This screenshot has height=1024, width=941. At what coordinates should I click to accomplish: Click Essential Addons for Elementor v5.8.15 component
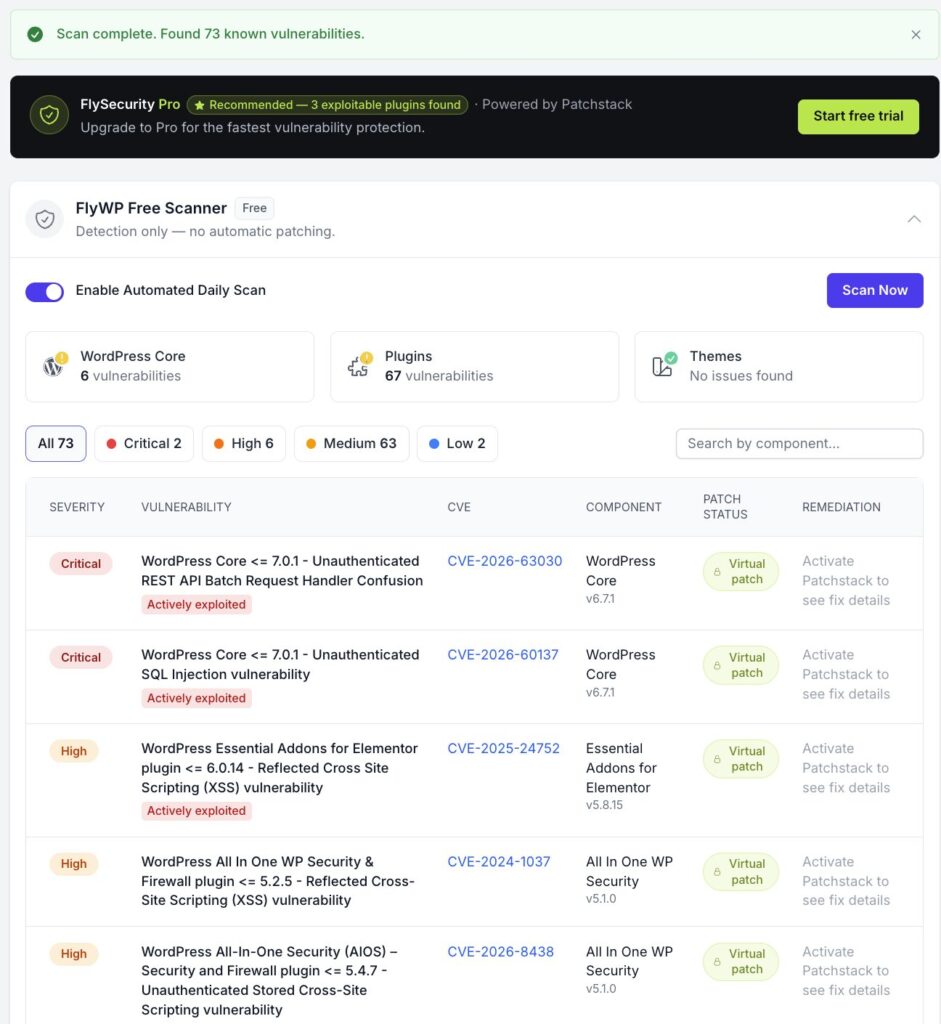(621, 776)
